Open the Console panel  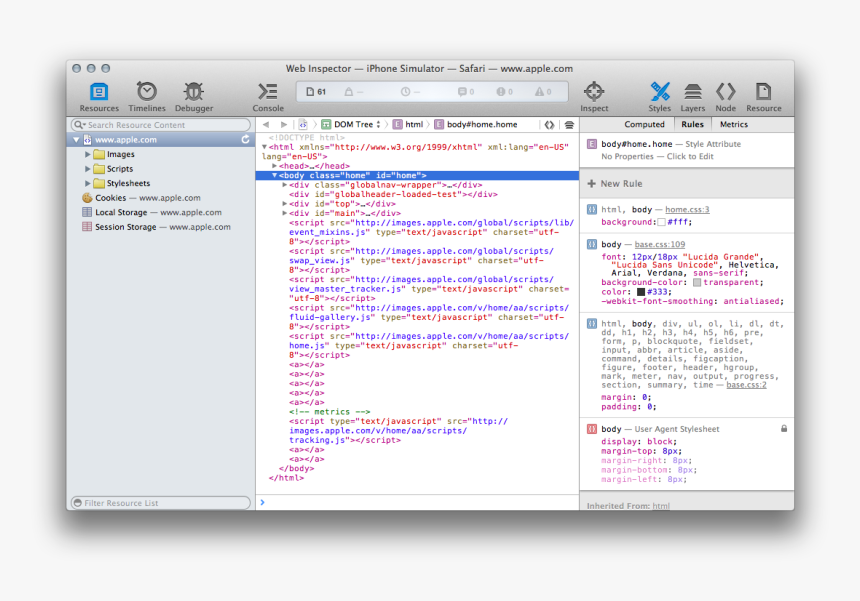[267, 93]
